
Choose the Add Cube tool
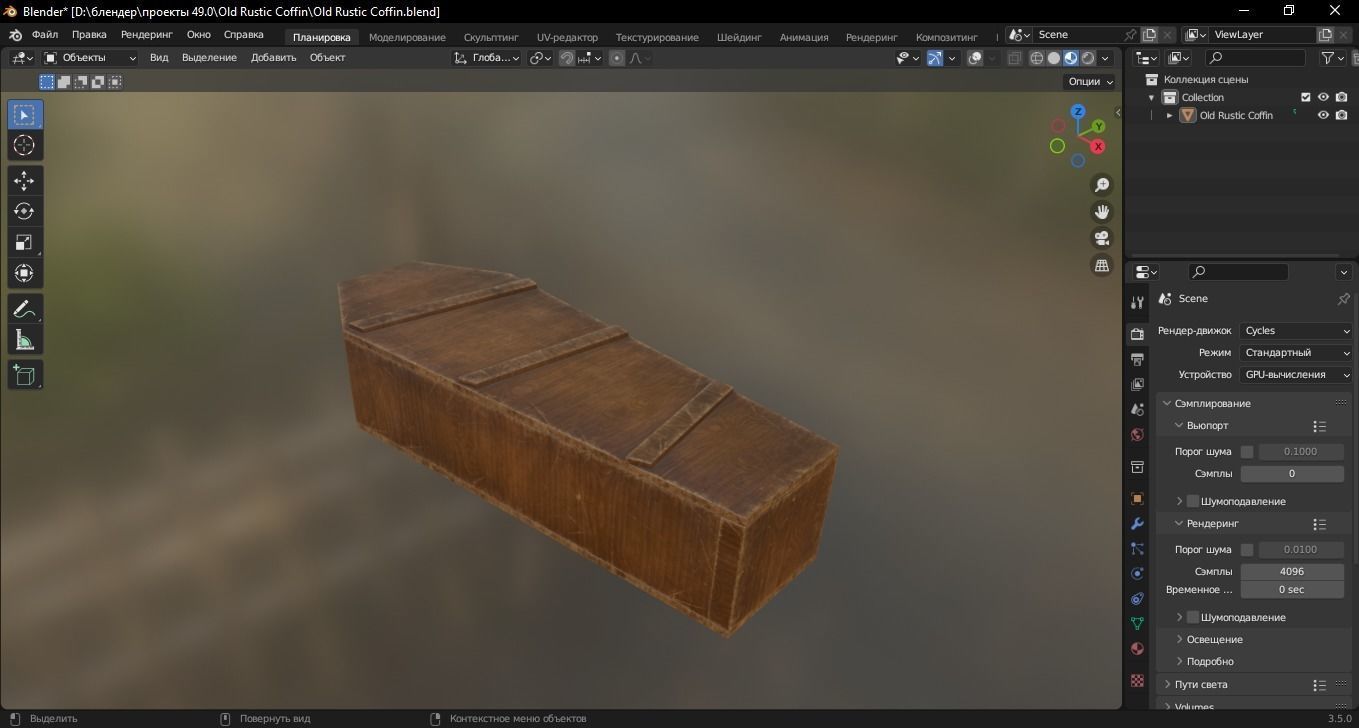tap(25, 375)
